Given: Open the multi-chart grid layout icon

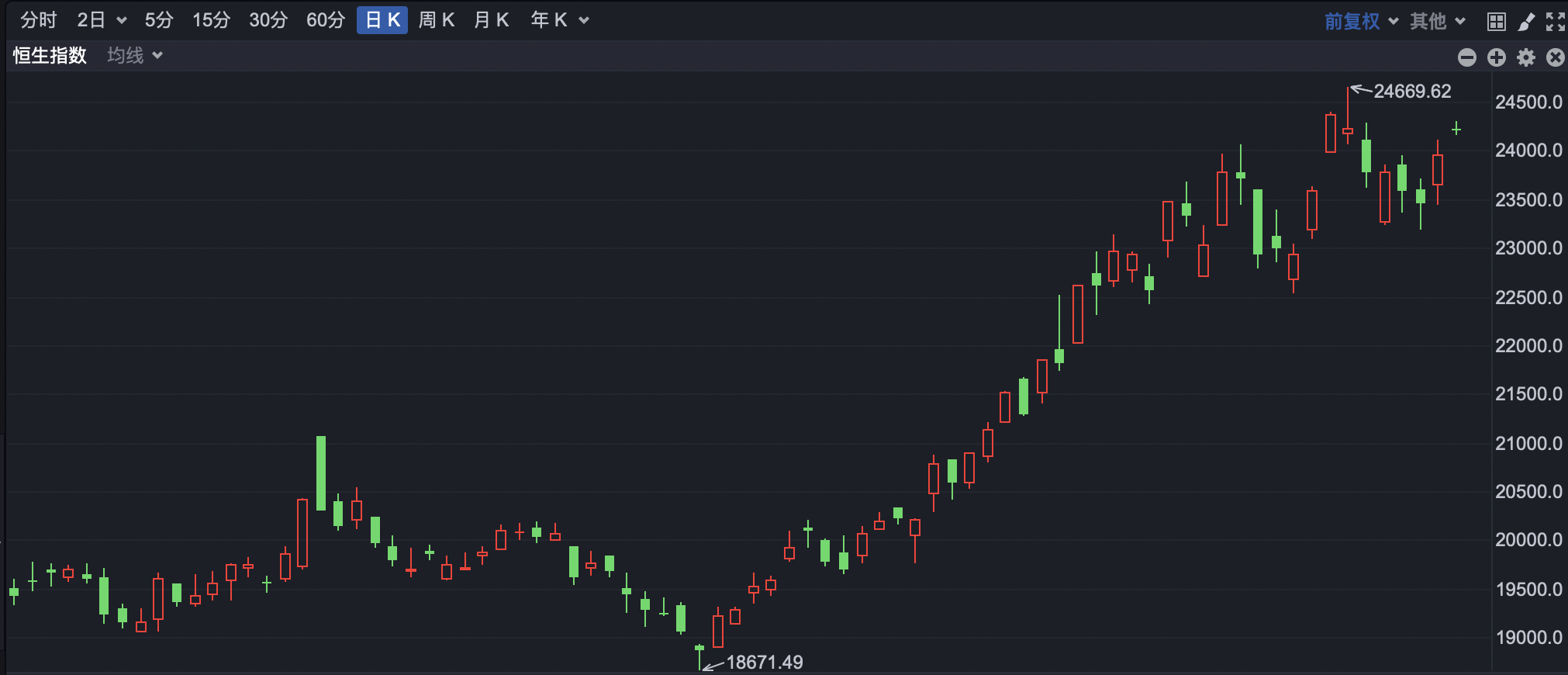Looking at the screenshot, I should click(x=1497, y=22).
